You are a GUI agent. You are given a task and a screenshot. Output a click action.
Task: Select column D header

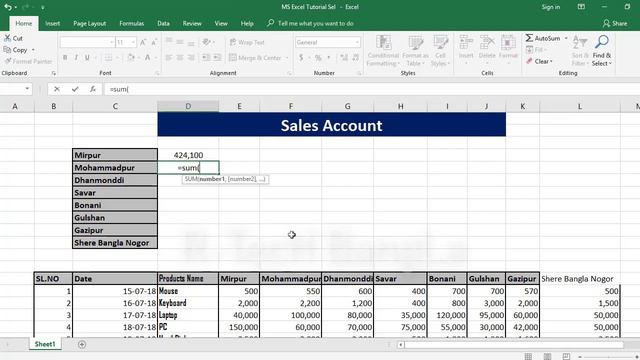[x=188, y=106]
